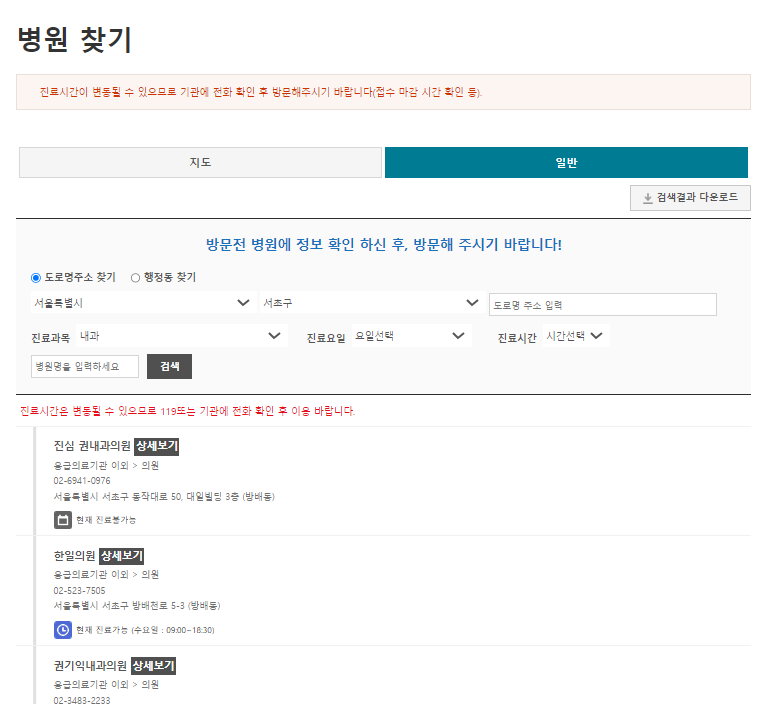Open 상세보기 for 권기익내과의원
Viewport: 760px width, 704px height.
(154, 666)
